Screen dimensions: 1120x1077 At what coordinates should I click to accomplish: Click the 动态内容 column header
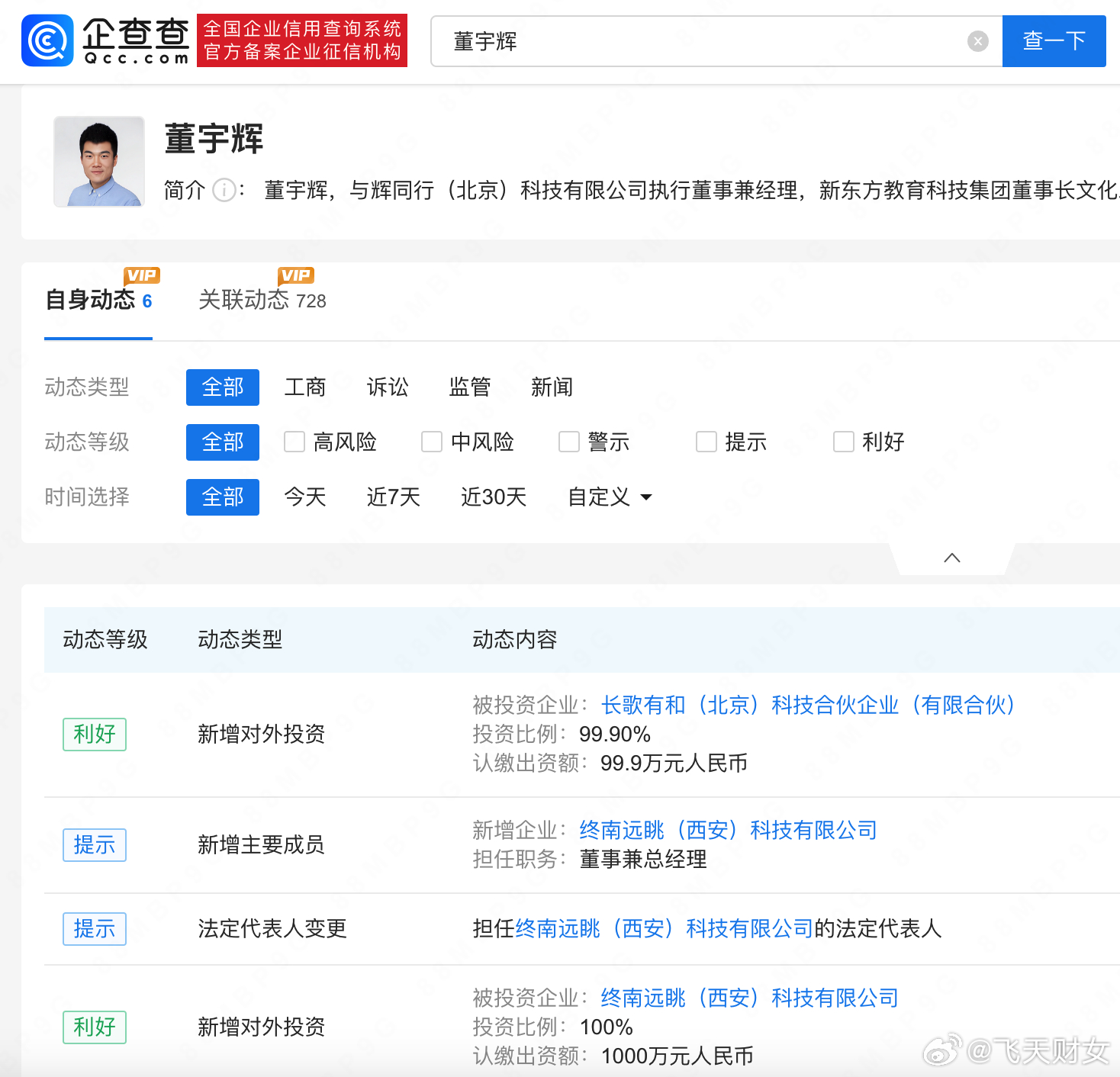coord(515,639)
